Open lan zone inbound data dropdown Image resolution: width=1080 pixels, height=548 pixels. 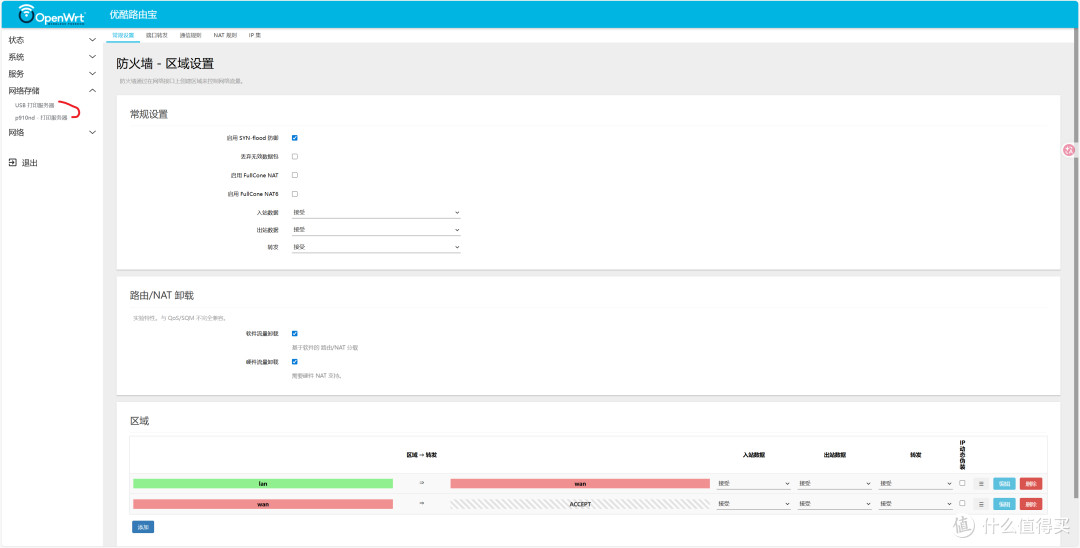[x=754, y=484]
